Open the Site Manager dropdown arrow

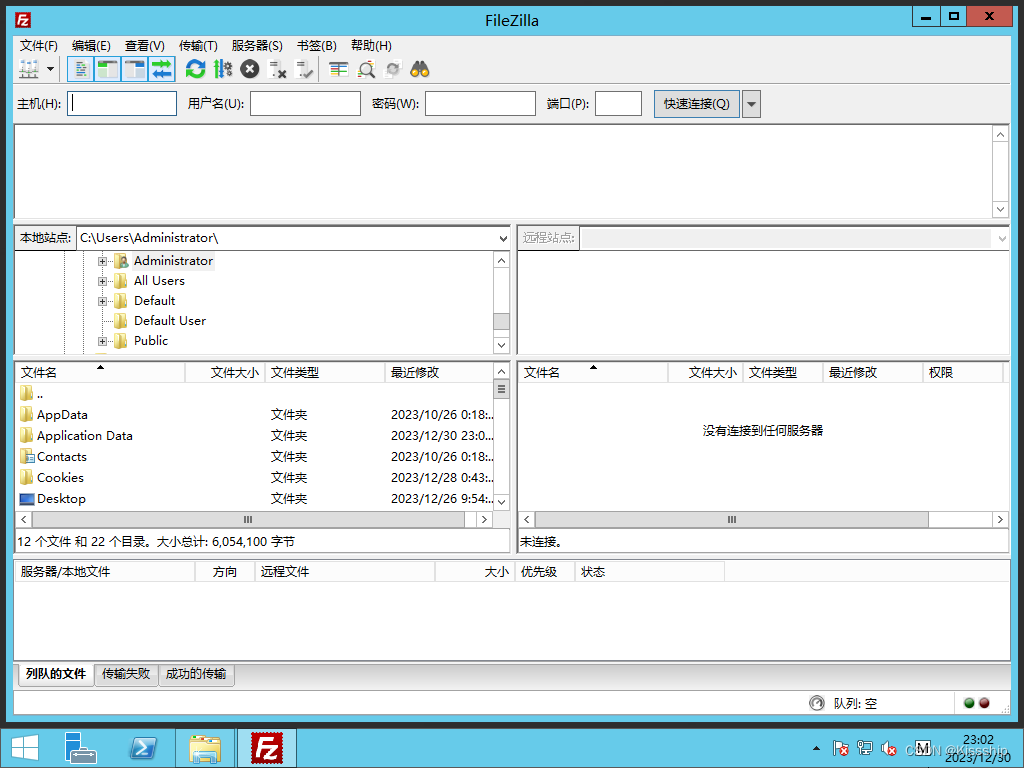pyautogui.click(x=50, y=69)
